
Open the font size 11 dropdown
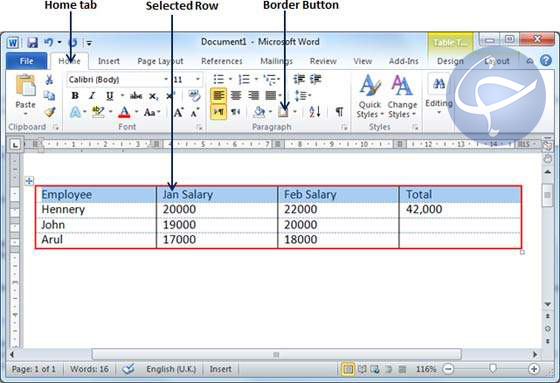(x=198, y=79)
